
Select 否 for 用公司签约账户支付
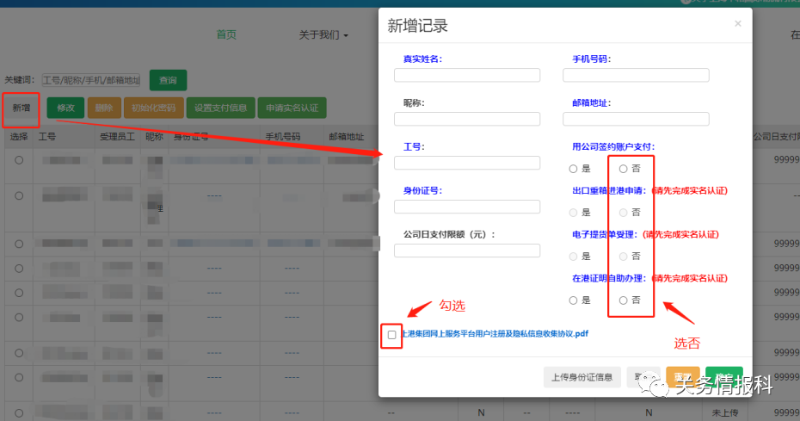coord(623,168)
